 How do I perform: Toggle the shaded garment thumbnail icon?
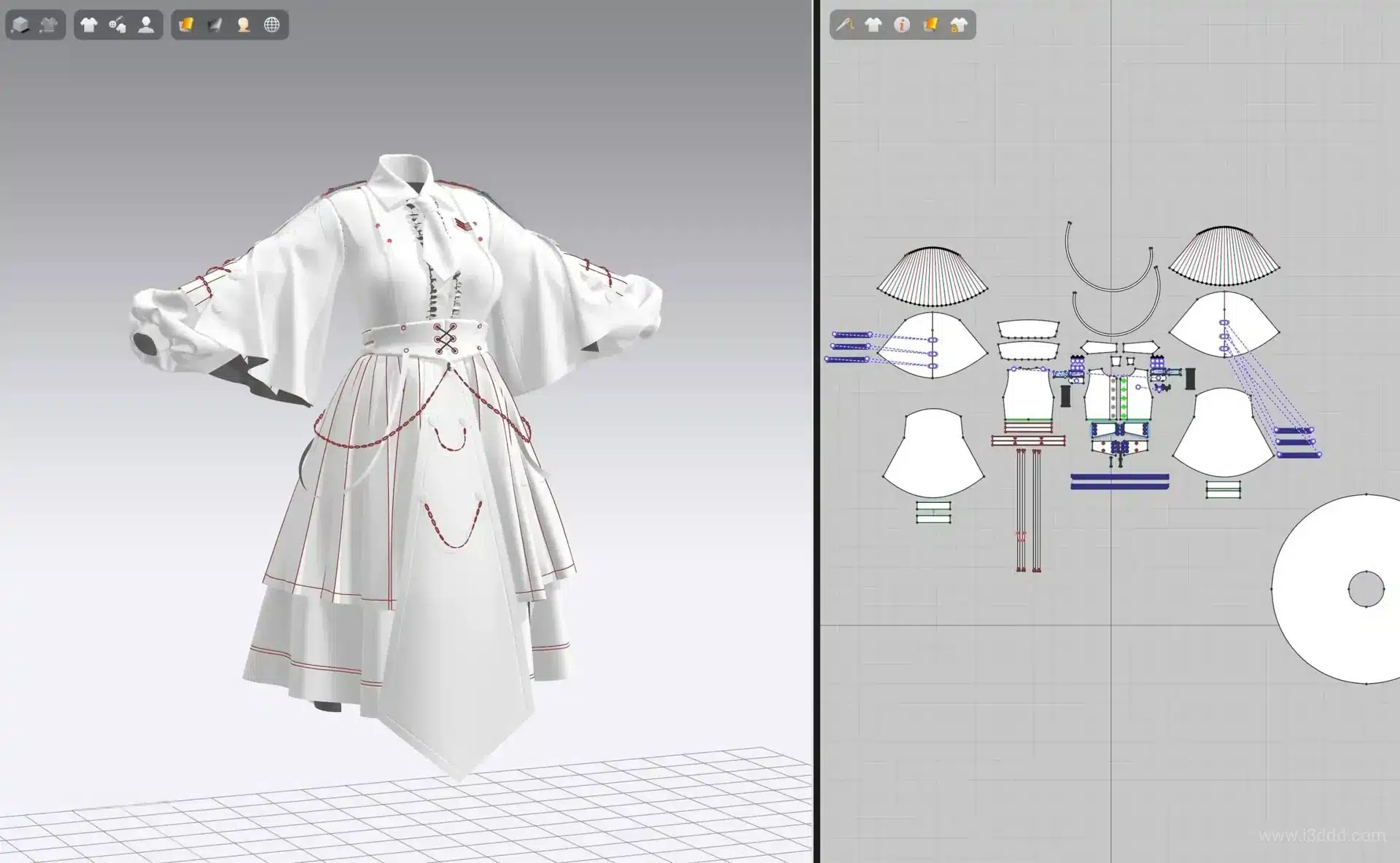pos(50,26)
